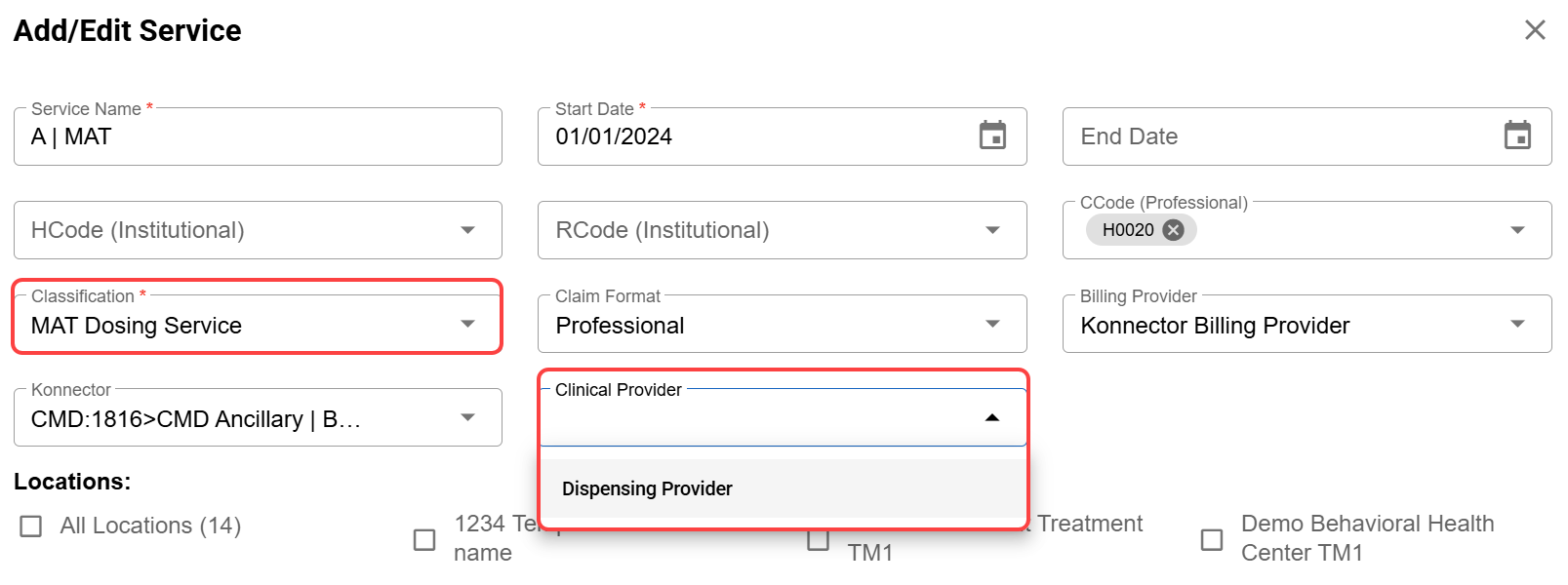Viewport: 1568px width, 585px height.
Task: Focus the End Date input field
Action: coord(1278,136)
